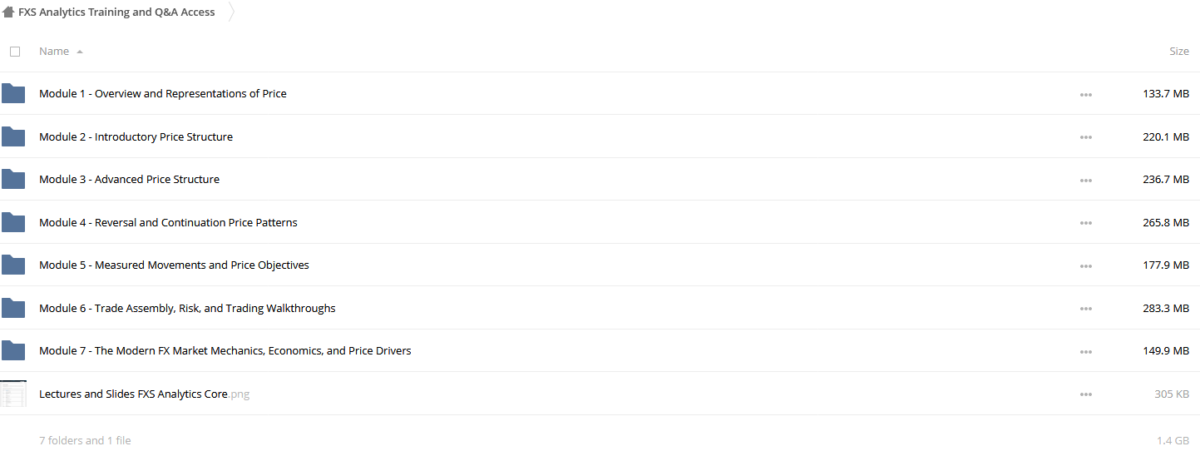
Task: Open Lectures and Slides FXS Analytics Core.png
Action: coord(143,394)
